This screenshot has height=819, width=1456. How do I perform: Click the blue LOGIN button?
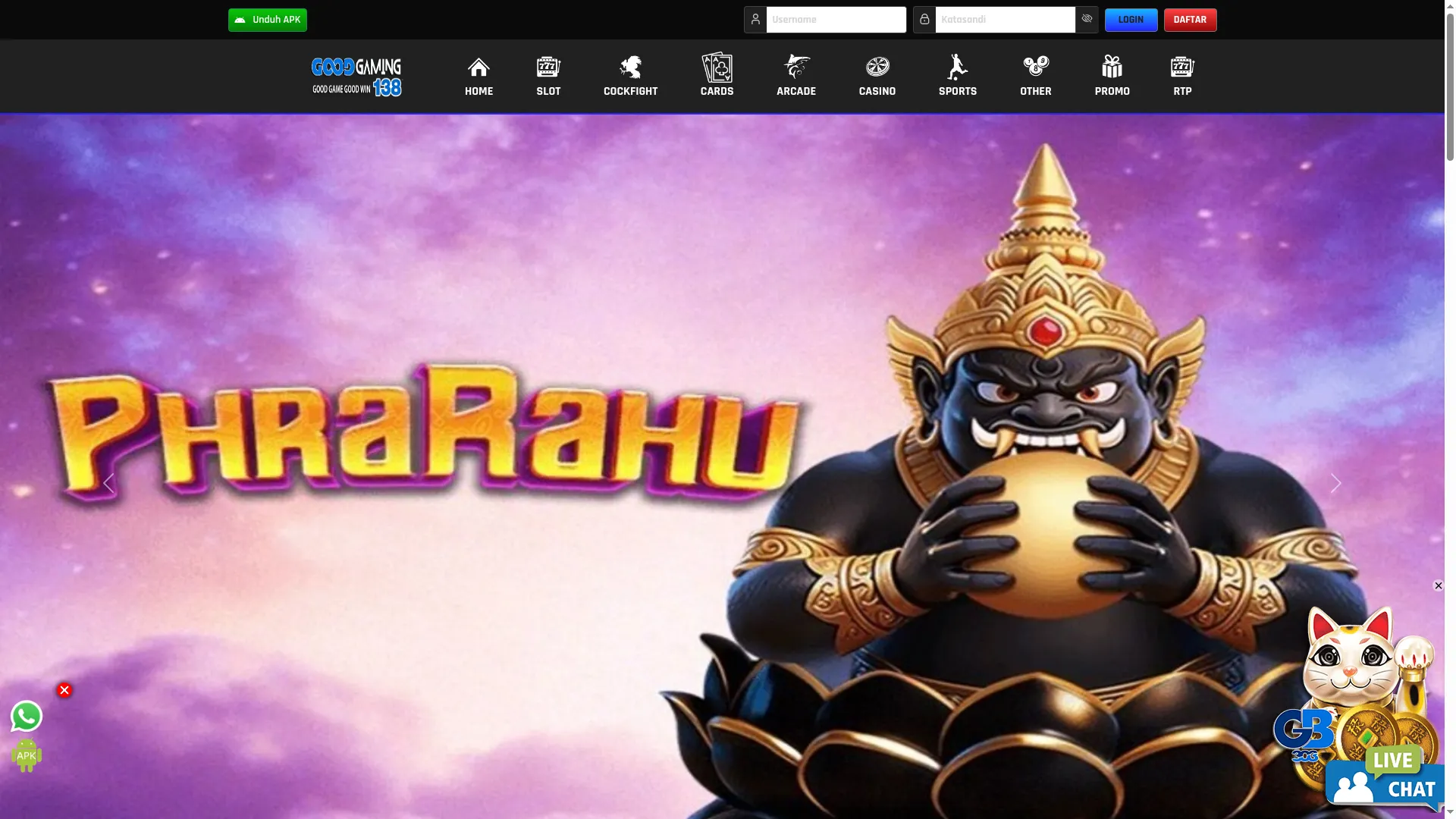click(x=1131, y=20)
